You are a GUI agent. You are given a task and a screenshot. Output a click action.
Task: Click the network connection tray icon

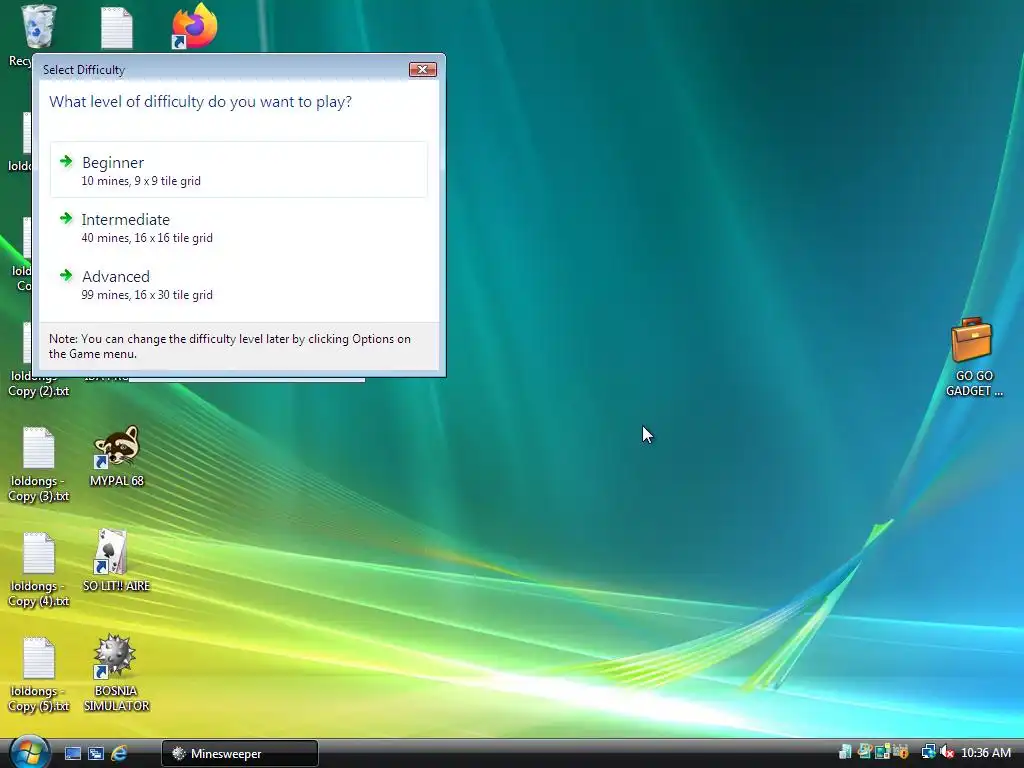(x=929, y=752)
